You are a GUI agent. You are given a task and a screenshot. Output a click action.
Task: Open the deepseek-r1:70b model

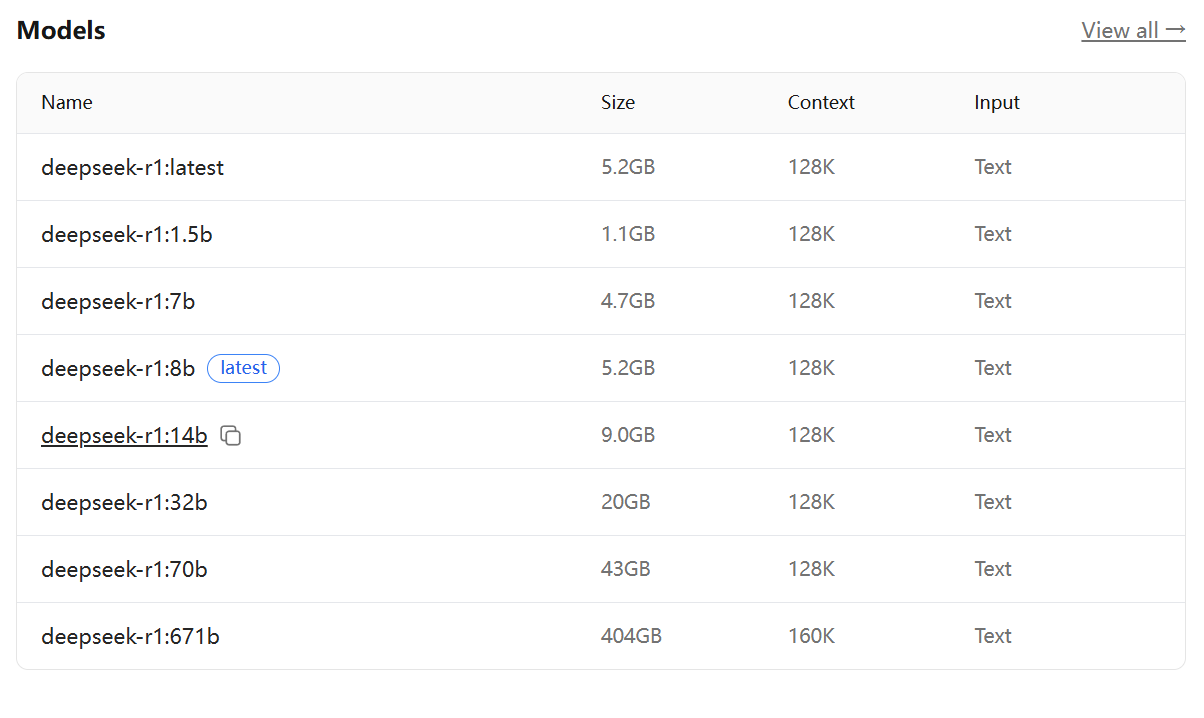point(124,570)
